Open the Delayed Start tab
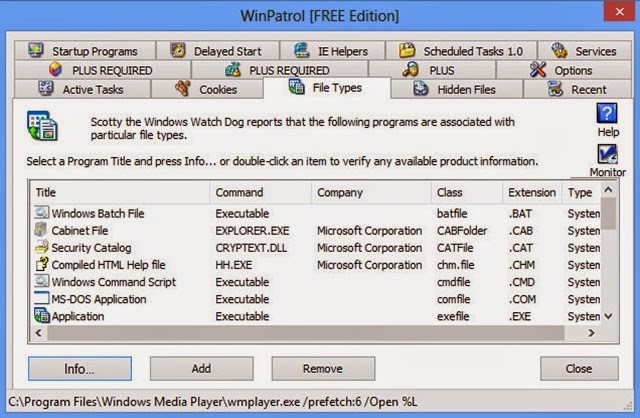Viewport: 640px width, 418px height. pos(218,51)
